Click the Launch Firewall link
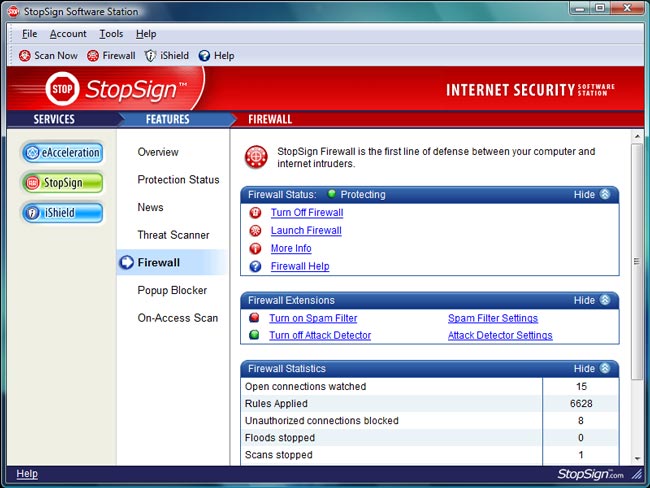 (306, 231)
